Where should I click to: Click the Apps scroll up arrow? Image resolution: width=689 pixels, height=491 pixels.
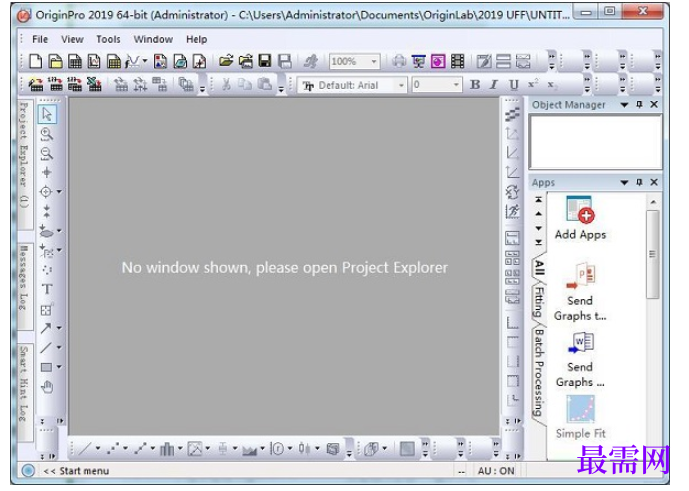tap(653, 202)
